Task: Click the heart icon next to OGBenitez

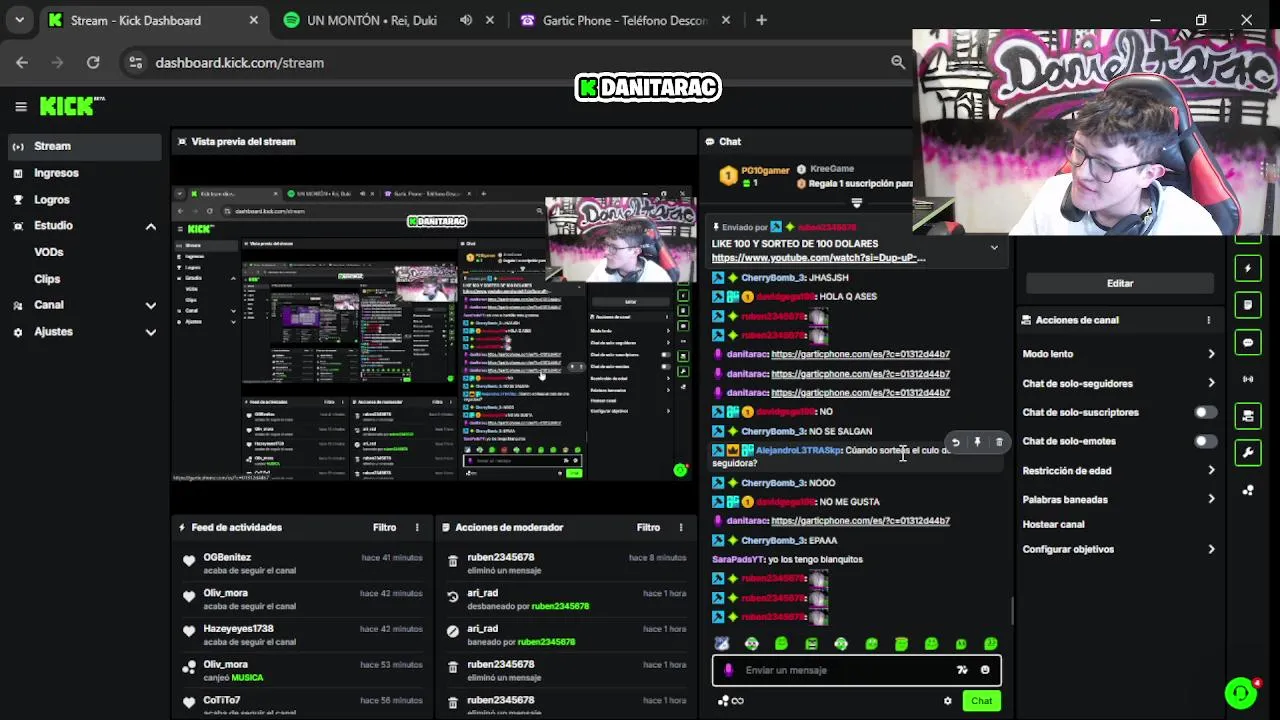Action: pos(189,562)
